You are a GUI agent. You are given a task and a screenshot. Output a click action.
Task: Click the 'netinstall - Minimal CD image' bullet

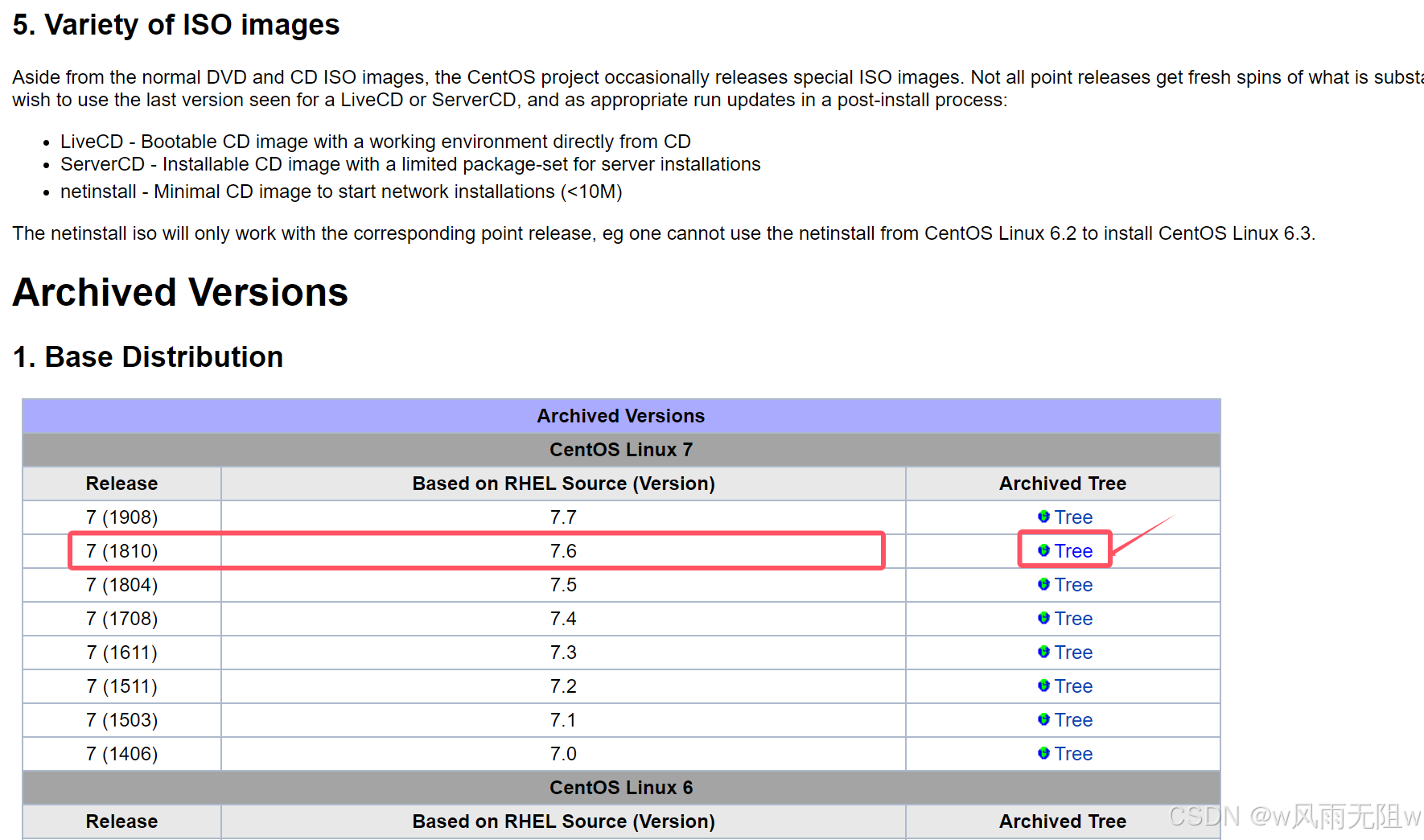pos(341,191)
